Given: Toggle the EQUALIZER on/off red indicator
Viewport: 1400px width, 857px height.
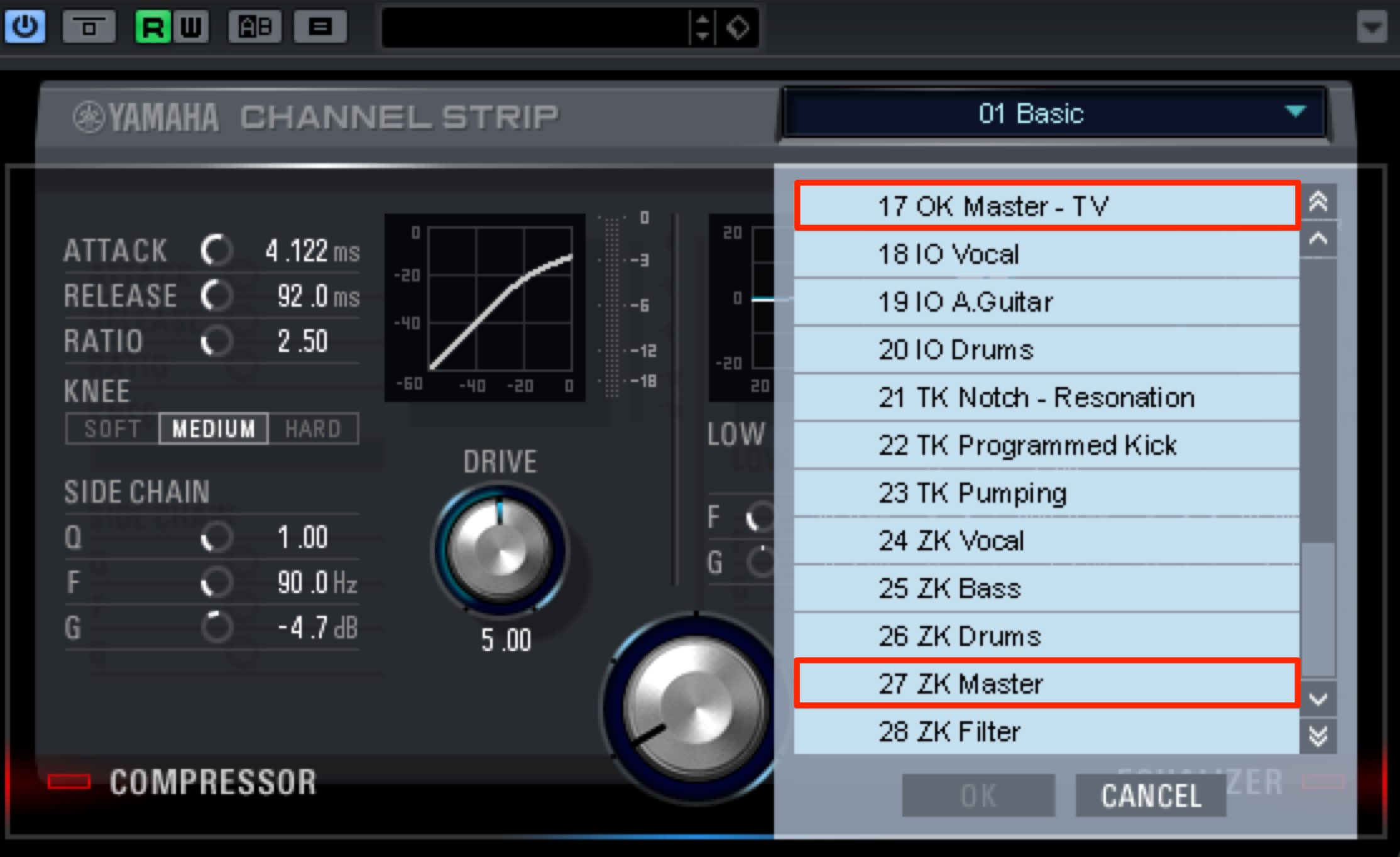Looking at the screenshot, I should (1323, 782).
